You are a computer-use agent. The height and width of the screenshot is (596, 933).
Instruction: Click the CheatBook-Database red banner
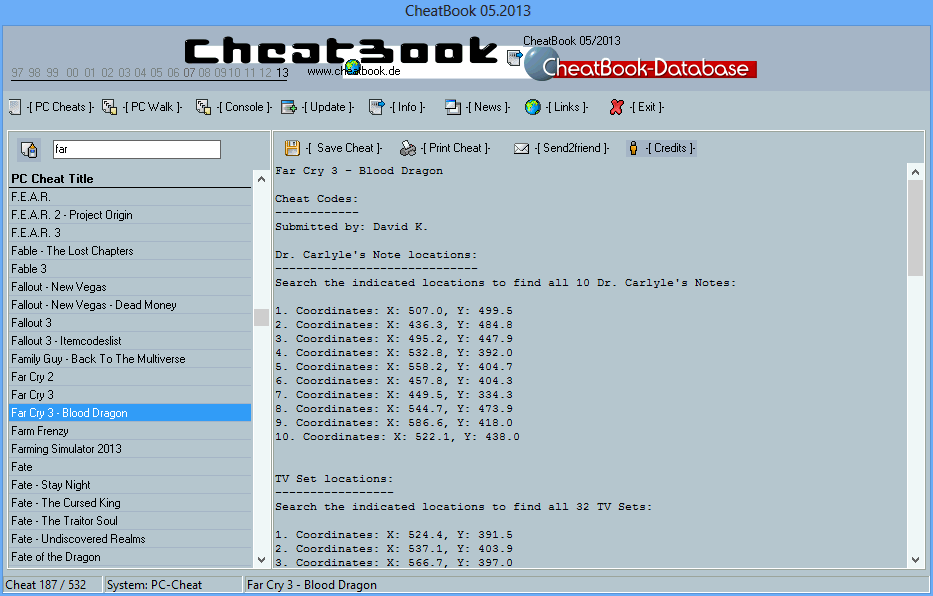649,68
